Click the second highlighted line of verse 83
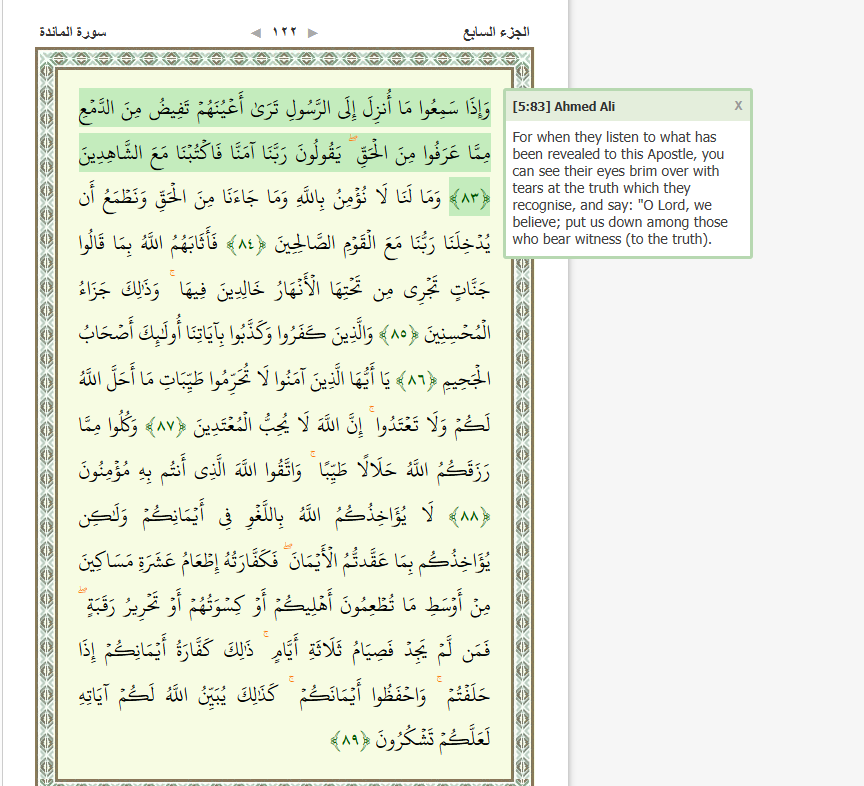This screenshot has height=786, width=864. [285, 153]
